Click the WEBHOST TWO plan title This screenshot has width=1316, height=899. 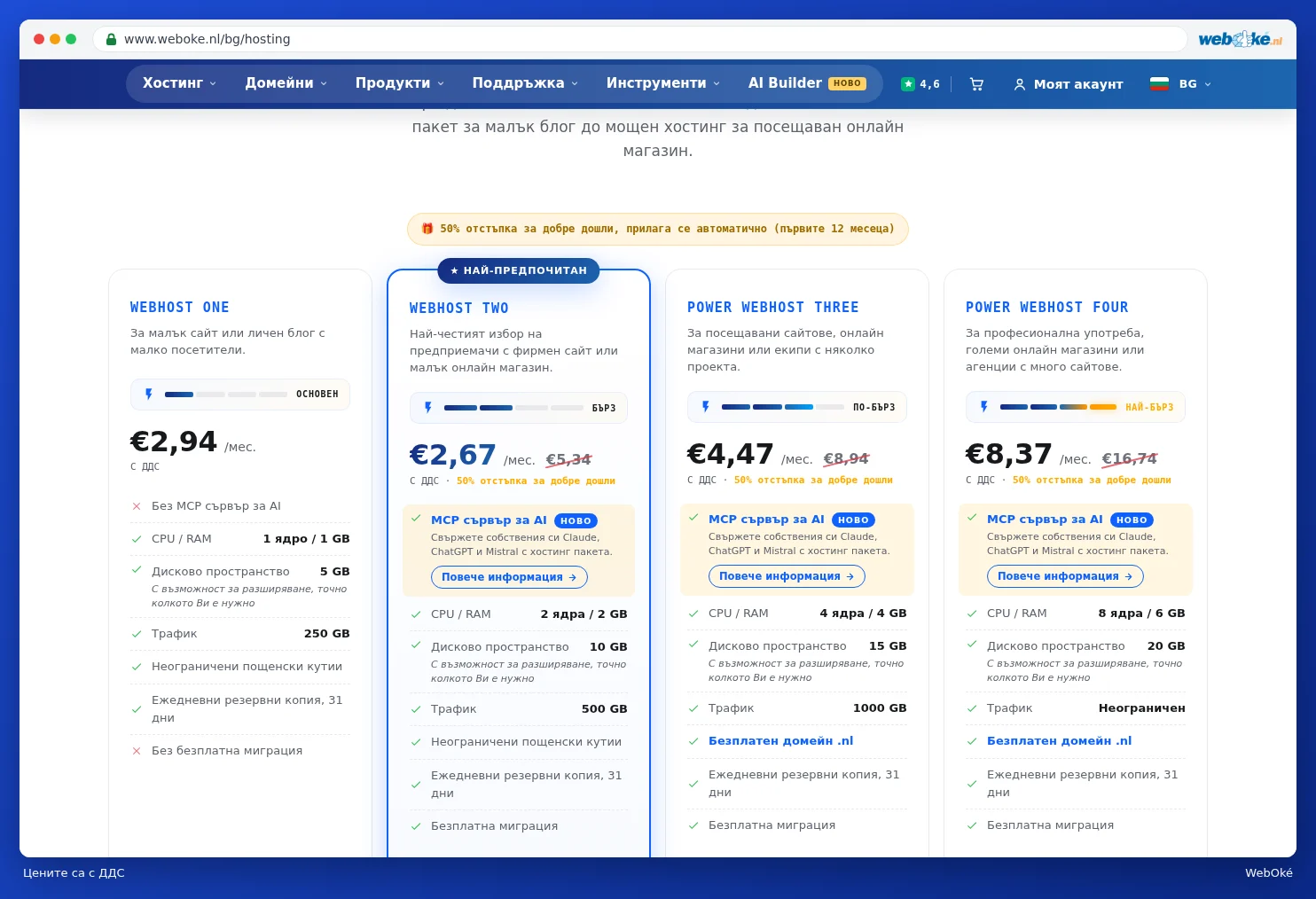click(x=459, y=309)
